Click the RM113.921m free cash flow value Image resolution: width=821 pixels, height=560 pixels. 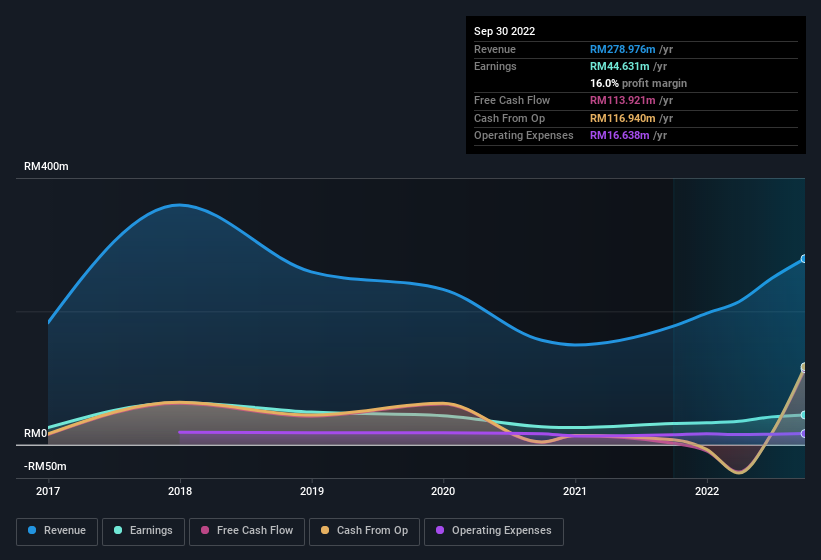[623, 100]
